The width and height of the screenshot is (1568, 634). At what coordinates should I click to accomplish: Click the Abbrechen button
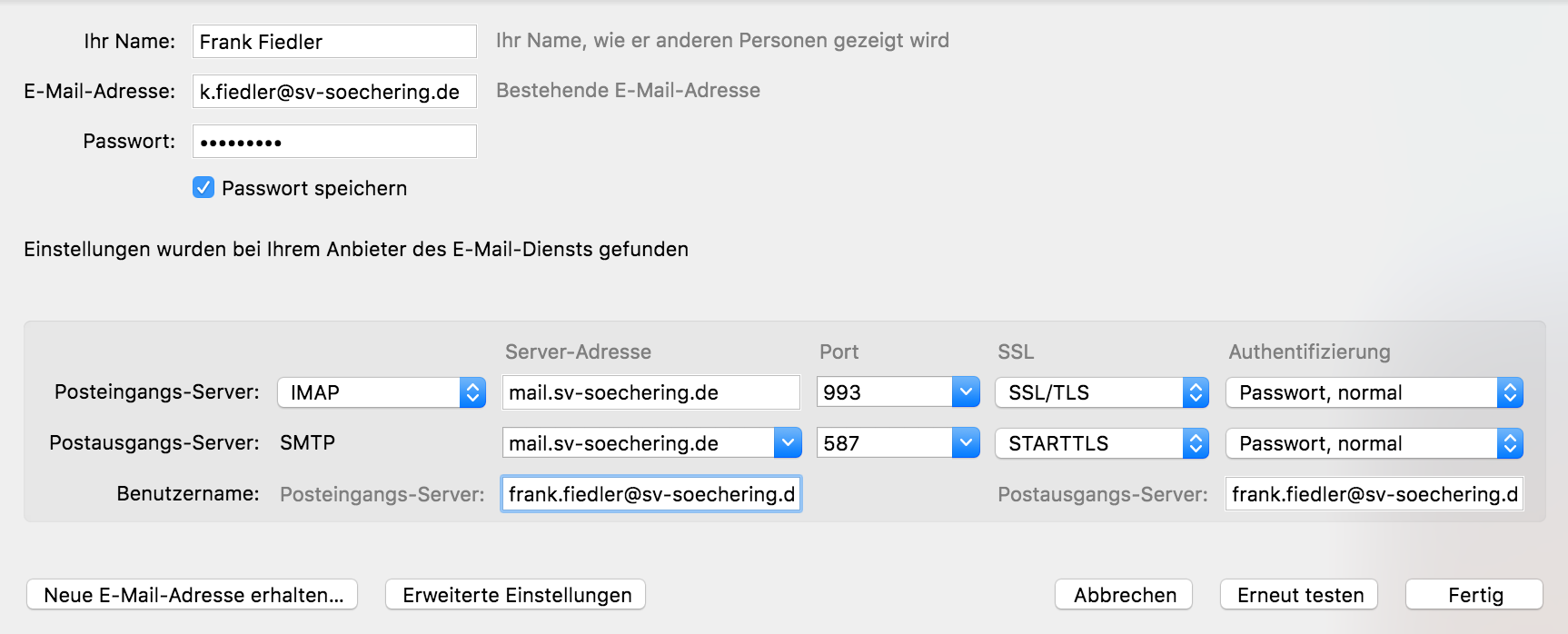(x=1124, y=595)
